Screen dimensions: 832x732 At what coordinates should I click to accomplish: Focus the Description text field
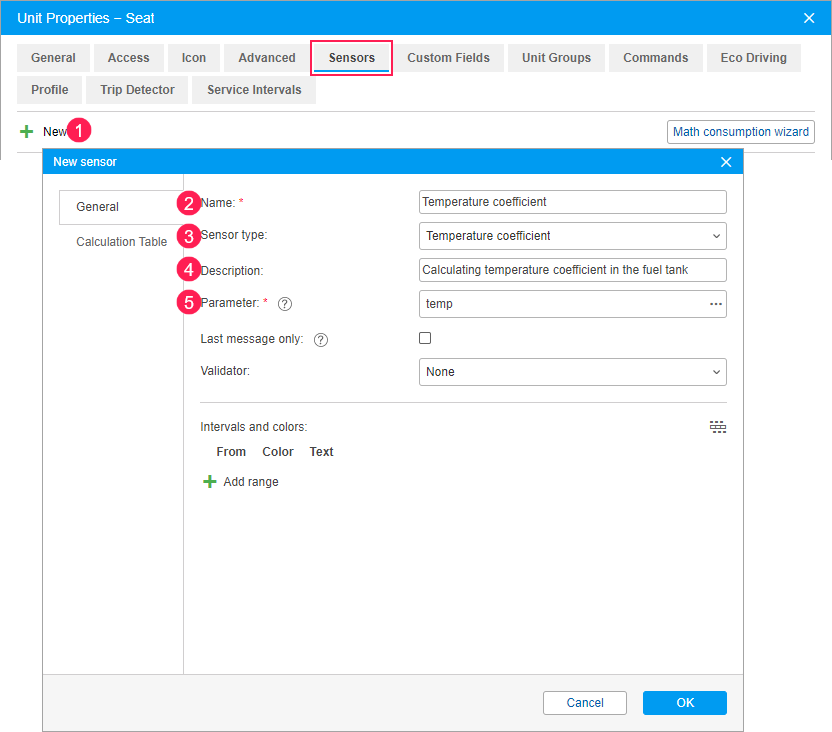[x=572, y=270]
